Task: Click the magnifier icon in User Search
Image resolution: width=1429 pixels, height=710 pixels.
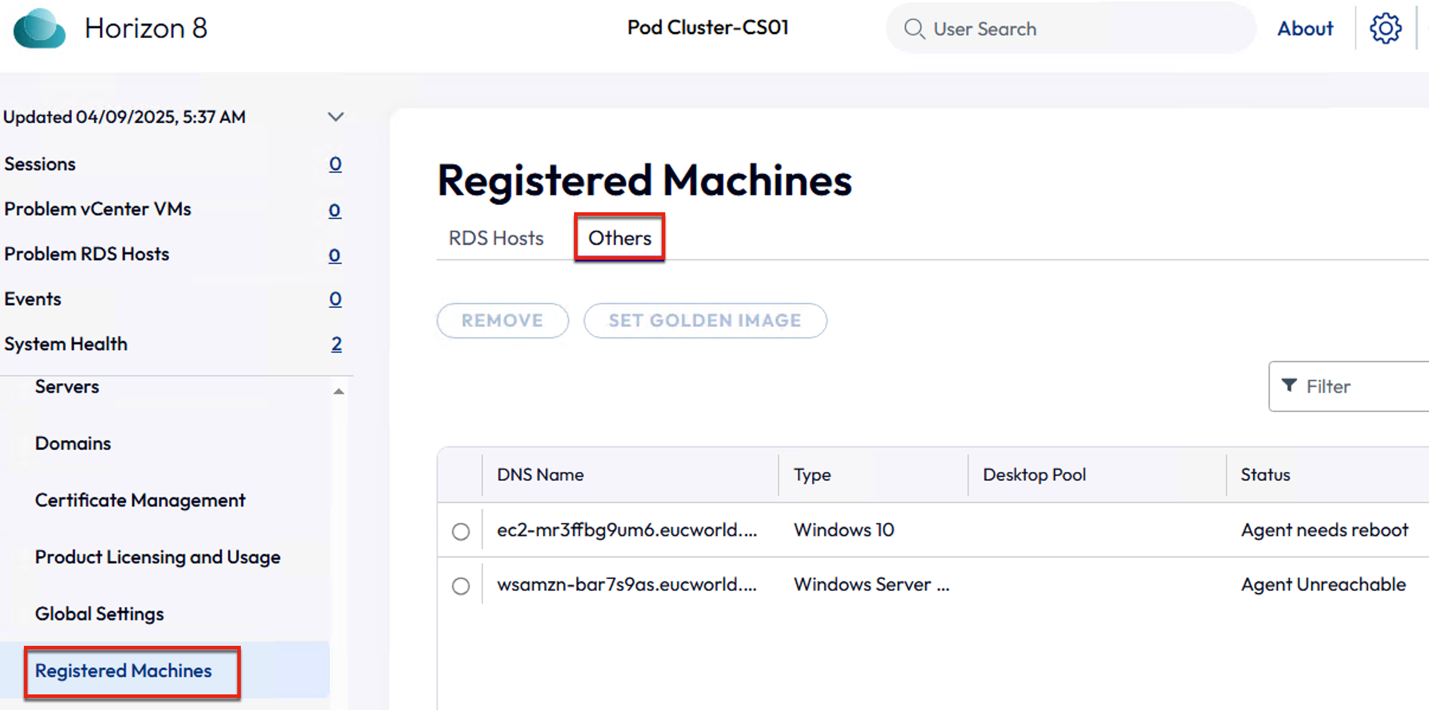Action: click(x=914, y=29)
